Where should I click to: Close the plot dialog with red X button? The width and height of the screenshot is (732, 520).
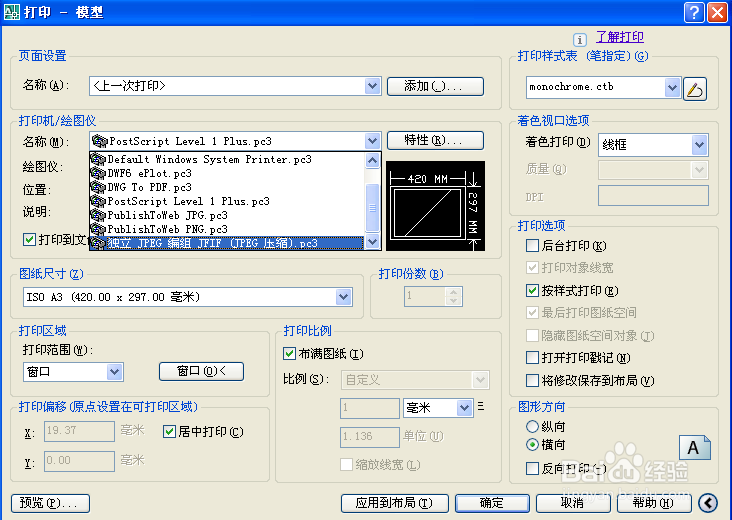717,13
